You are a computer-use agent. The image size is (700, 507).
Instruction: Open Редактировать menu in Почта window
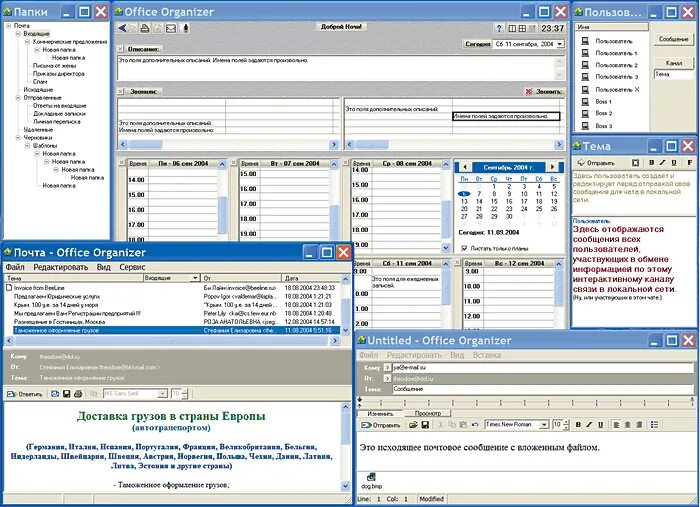61,267
